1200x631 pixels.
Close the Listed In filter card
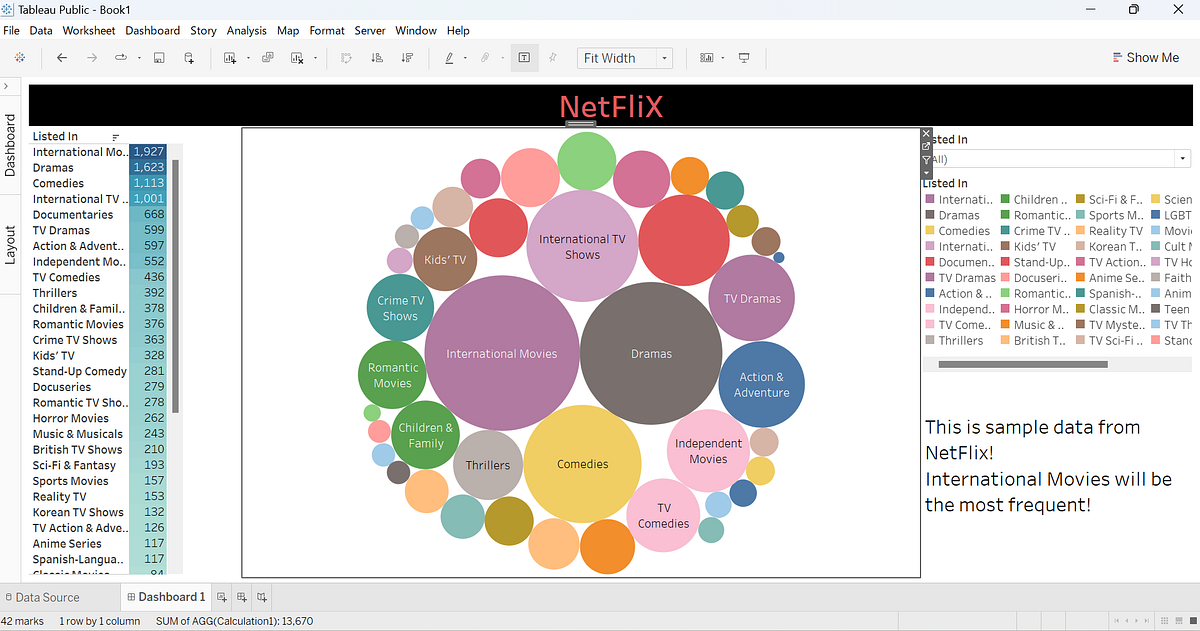tap(925, 132)
